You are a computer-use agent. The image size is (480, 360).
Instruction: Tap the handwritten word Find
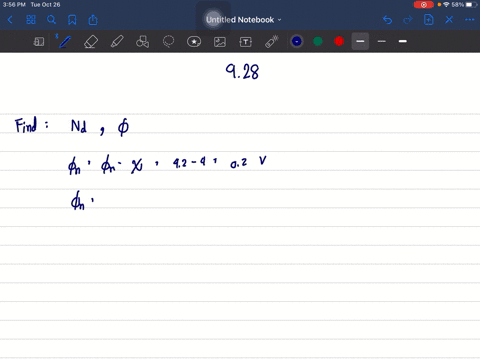[x=26, y=125]
